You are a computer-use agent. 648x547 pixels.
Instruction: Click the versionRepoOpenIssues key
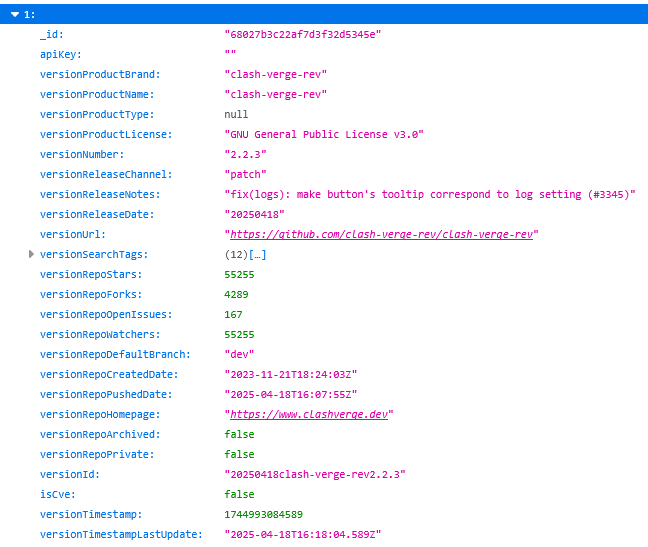106,314
